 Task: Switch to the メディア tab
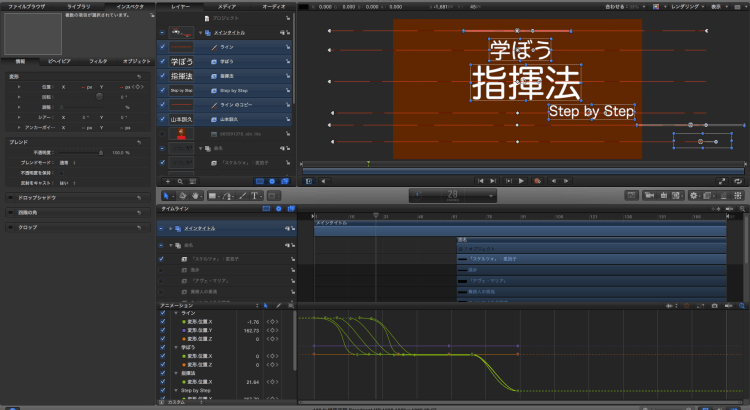(x=227, y=6)
